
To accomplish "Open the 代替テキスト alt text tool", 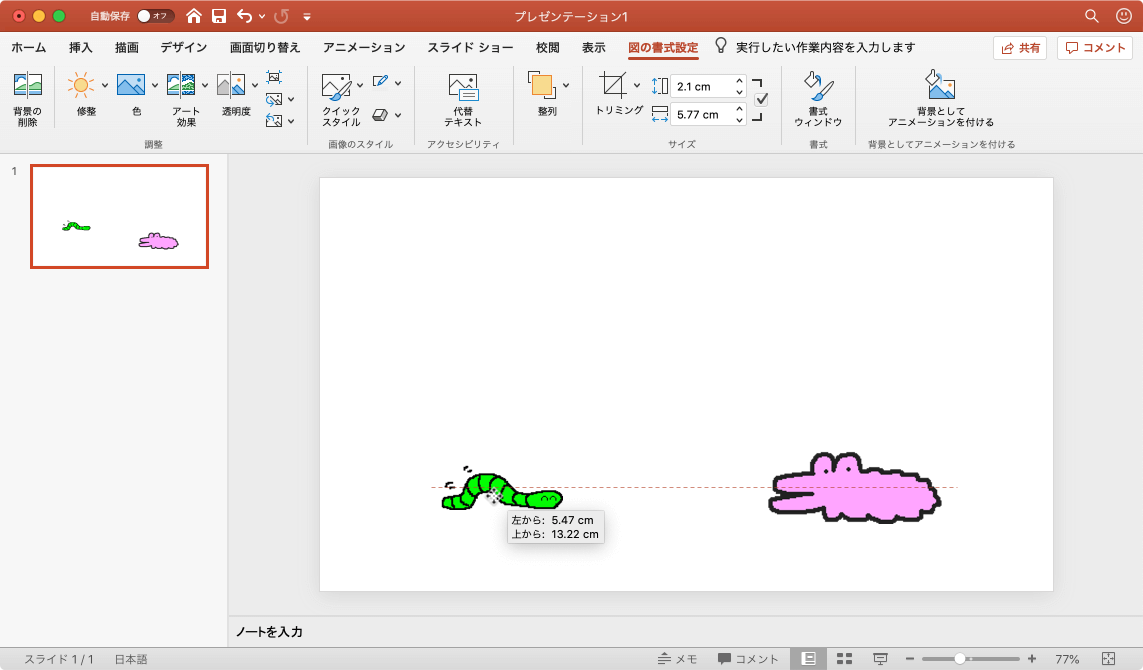I will 462,88.
